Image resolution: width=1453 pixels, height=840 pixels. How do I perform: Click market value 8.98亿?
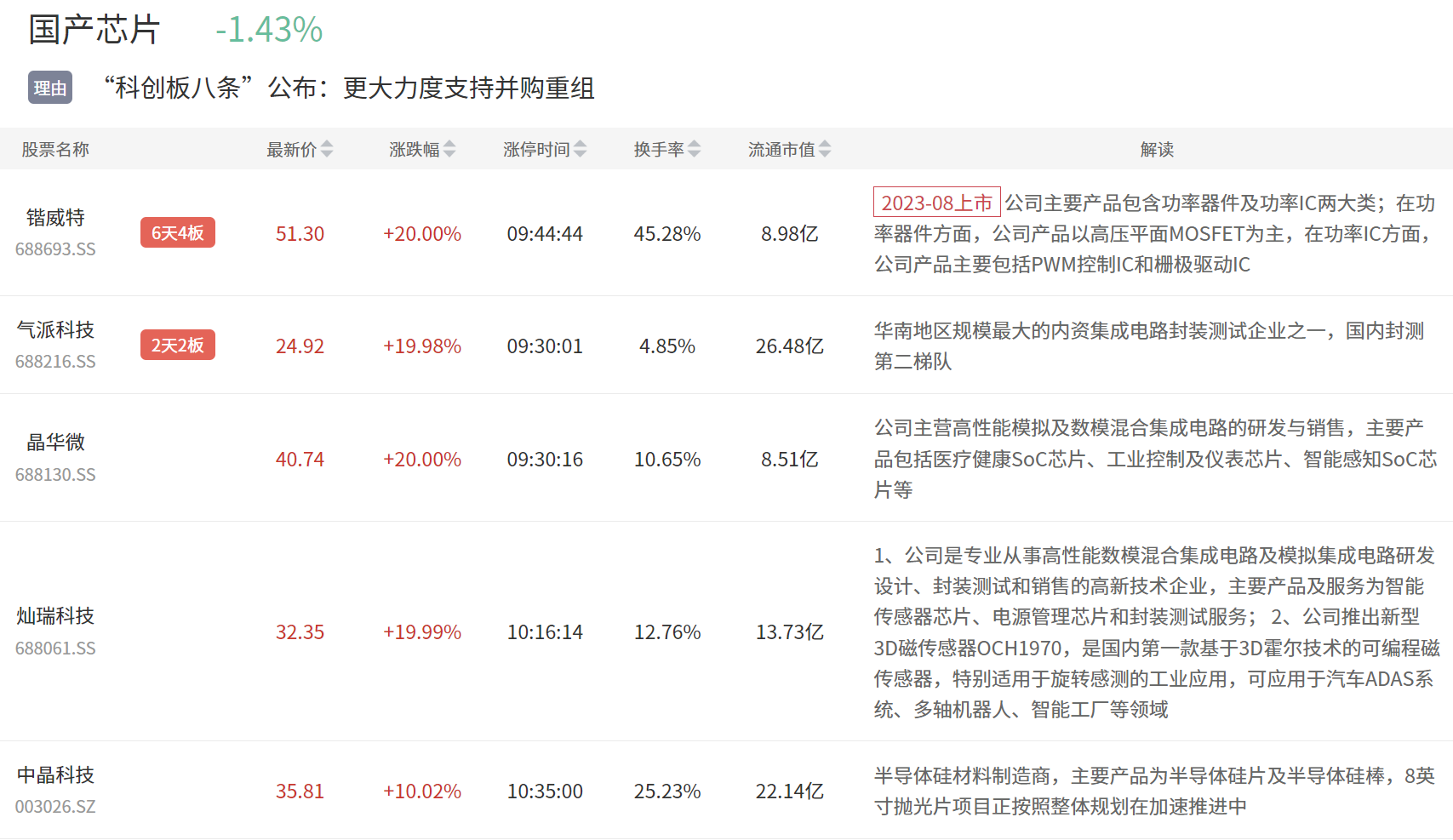[x=790, y=234]
